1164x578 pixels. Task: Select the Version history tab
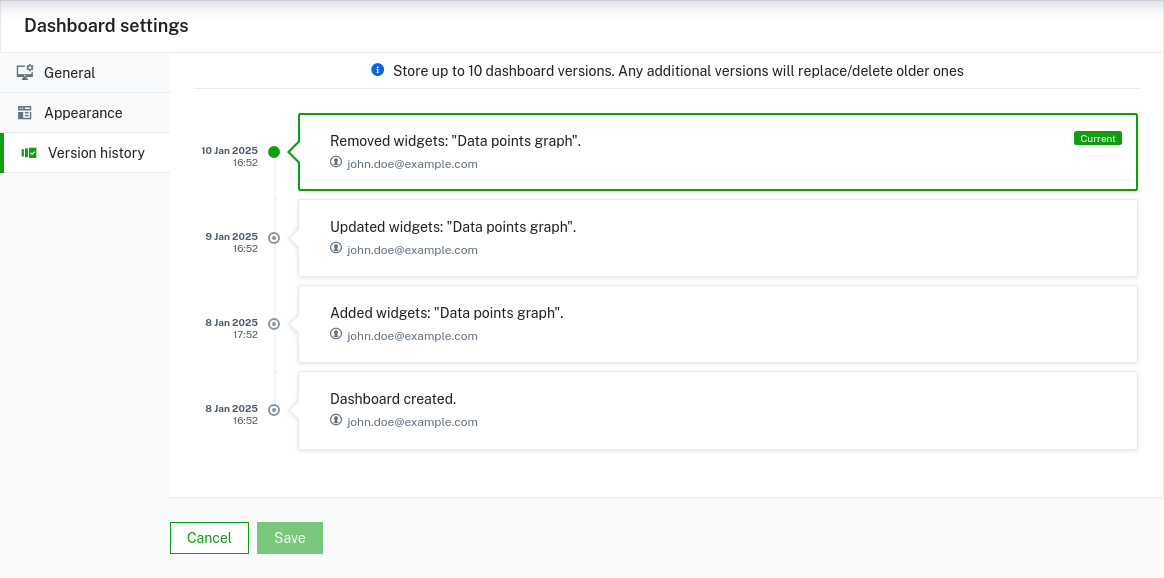pyautogui.click(x=96, y=153)
